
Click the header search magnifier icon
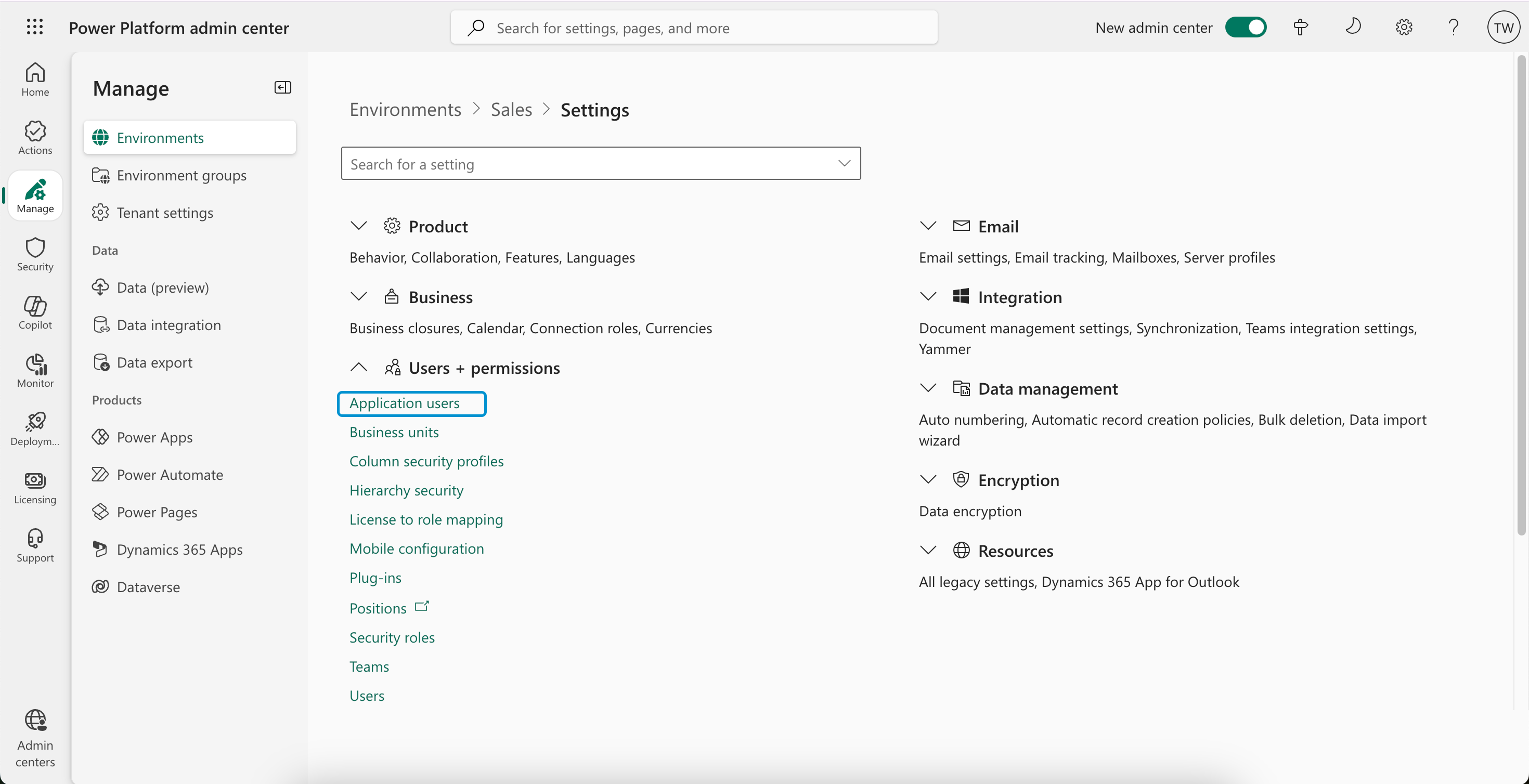pos(476,28)
